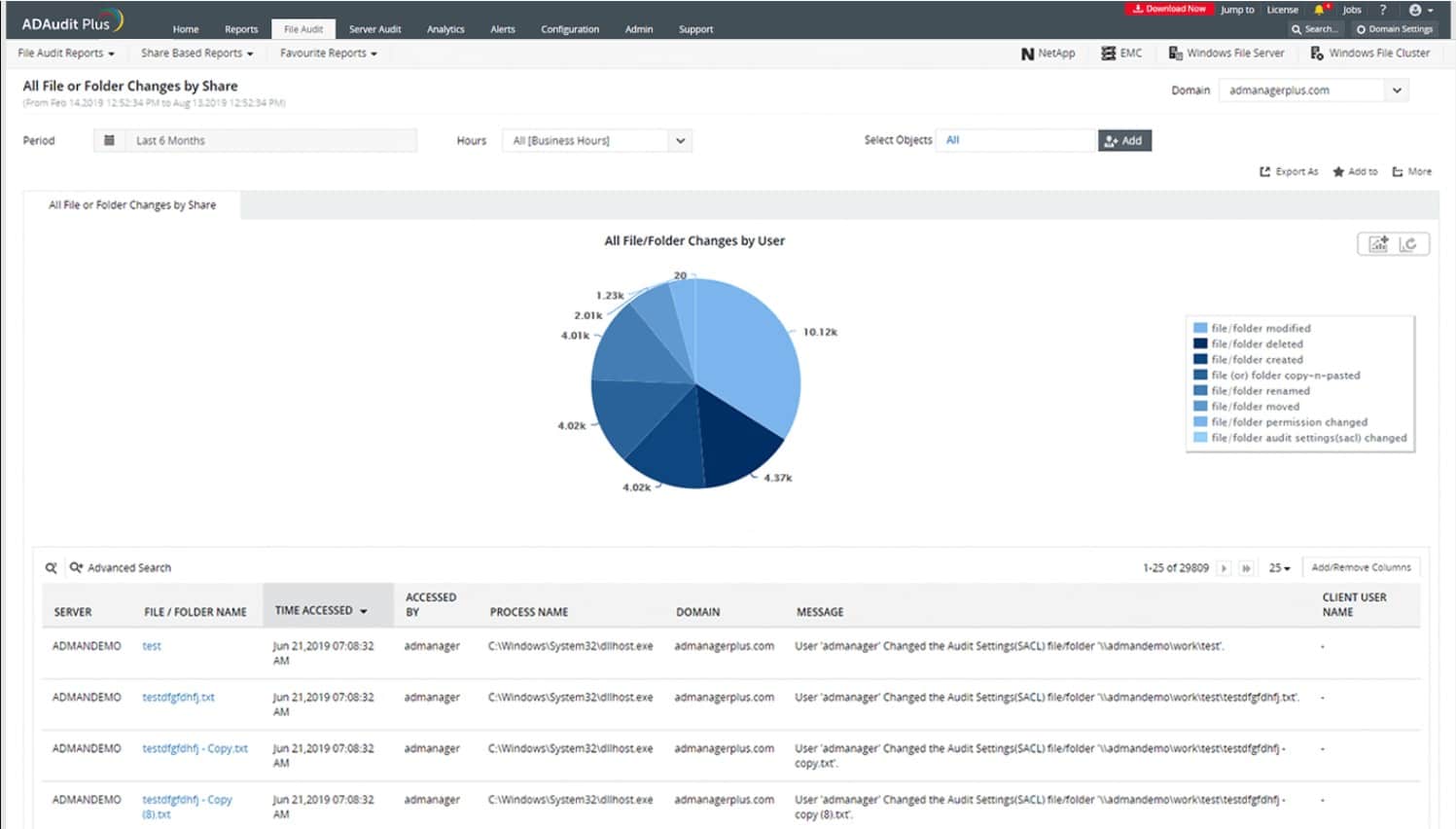Screen dimensions: 1456x829
Task: Open the Alerts tab
Action: point(503,29)
